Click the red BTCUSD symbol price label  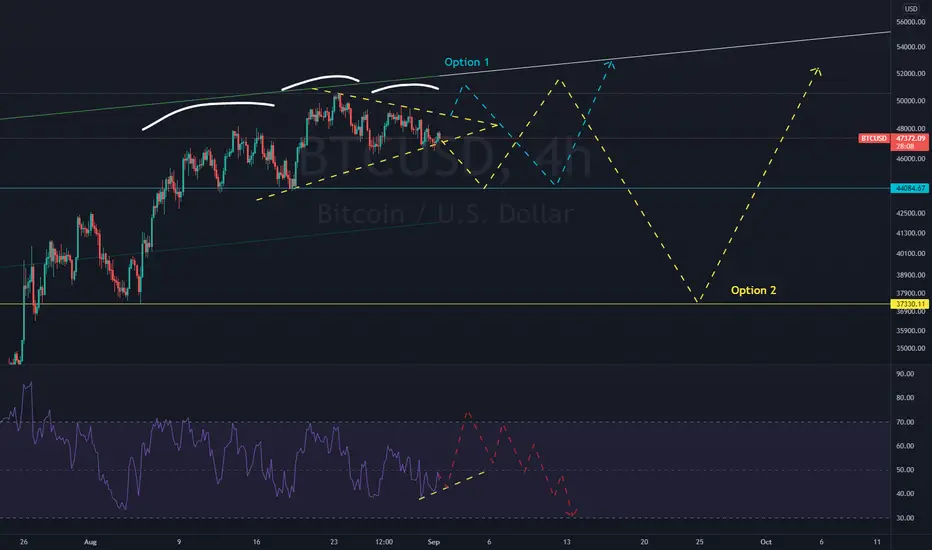pos(874,139)
